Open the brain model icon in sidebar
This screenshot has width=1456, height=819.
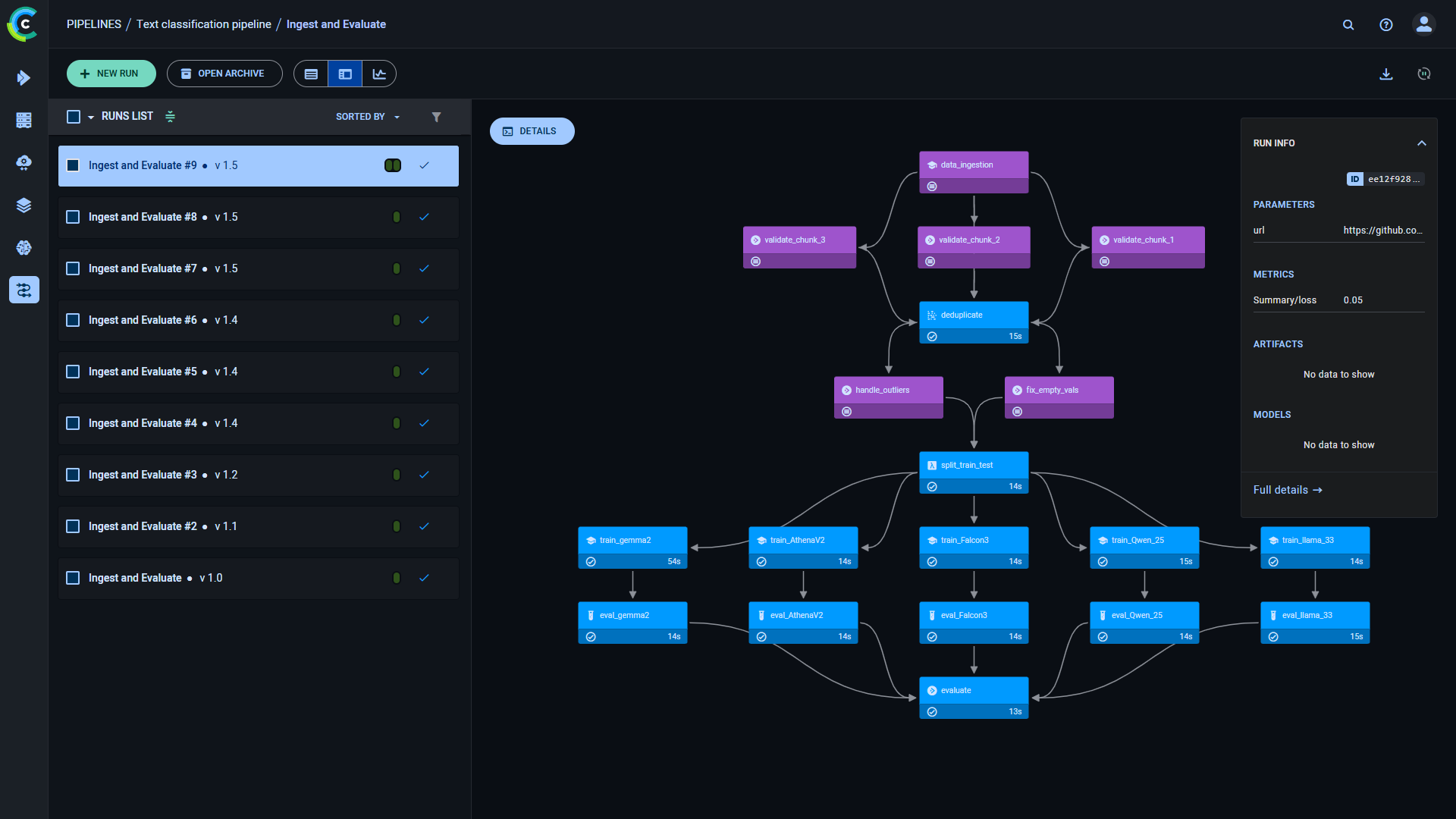click(x=24, y=247)
